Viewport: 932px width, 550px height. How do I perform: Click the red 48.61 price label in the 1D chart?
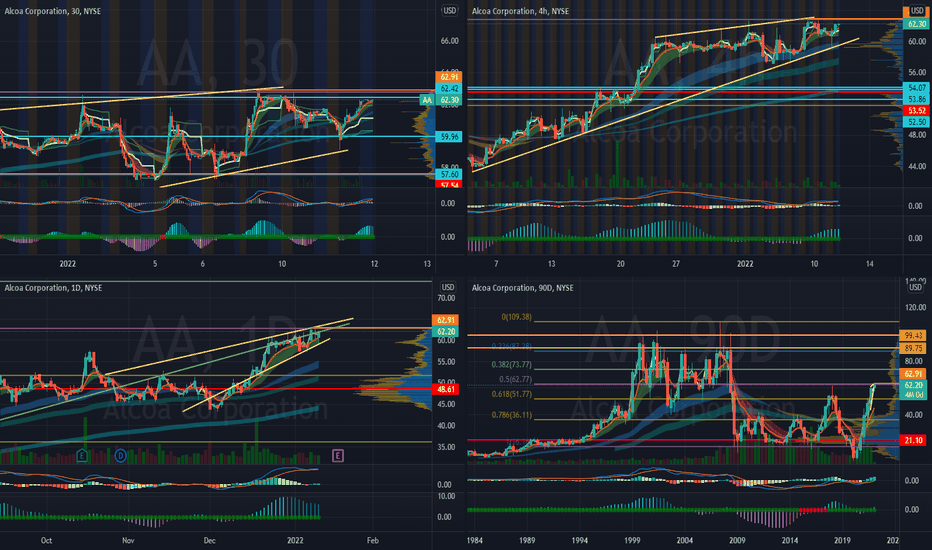click(x=445, y=389)
